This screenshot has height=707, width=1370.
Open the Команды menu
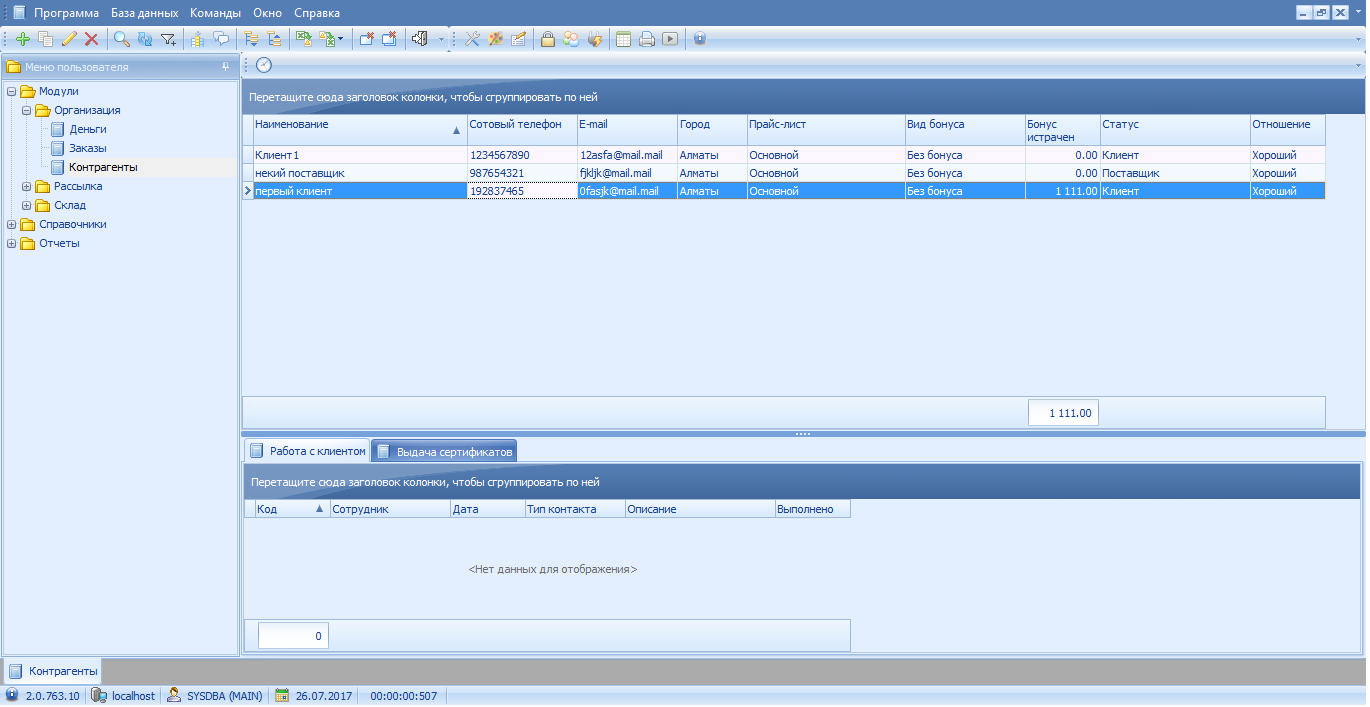point(215,13)
